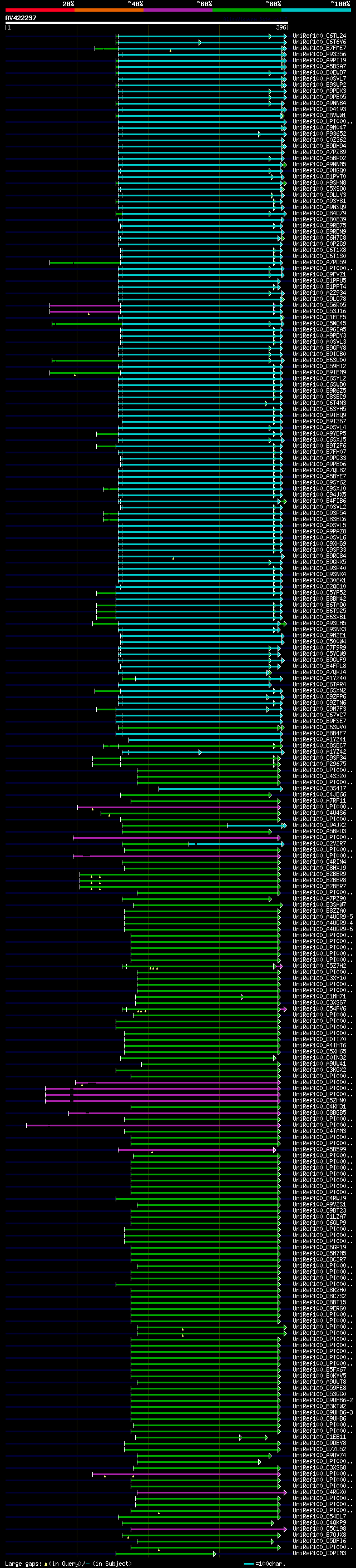
Task: Select the UniRef100_B6T925 entry
Action: 319,611
